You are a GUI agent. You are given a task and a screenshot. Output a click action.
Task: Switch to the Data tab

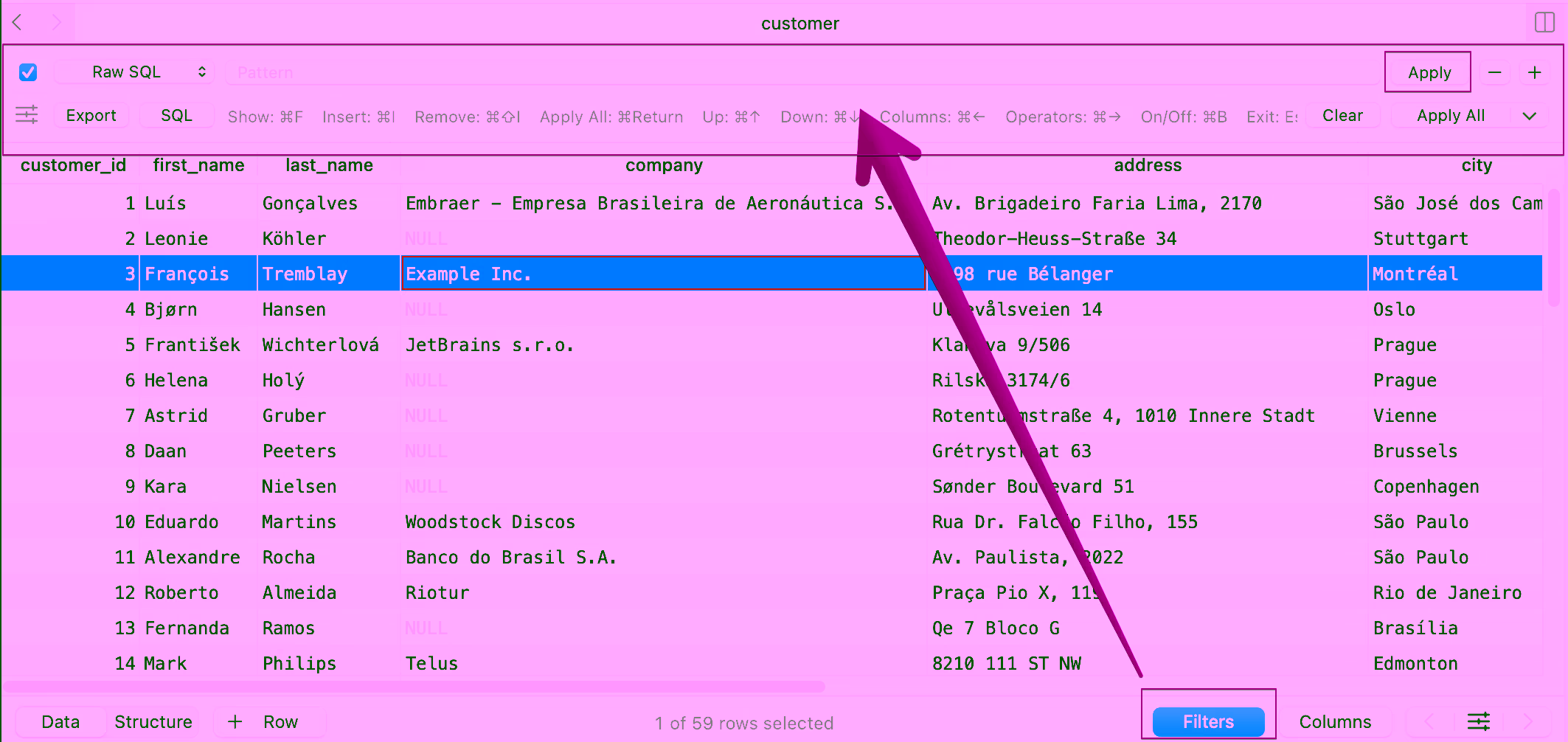click(x=60, y=721)
